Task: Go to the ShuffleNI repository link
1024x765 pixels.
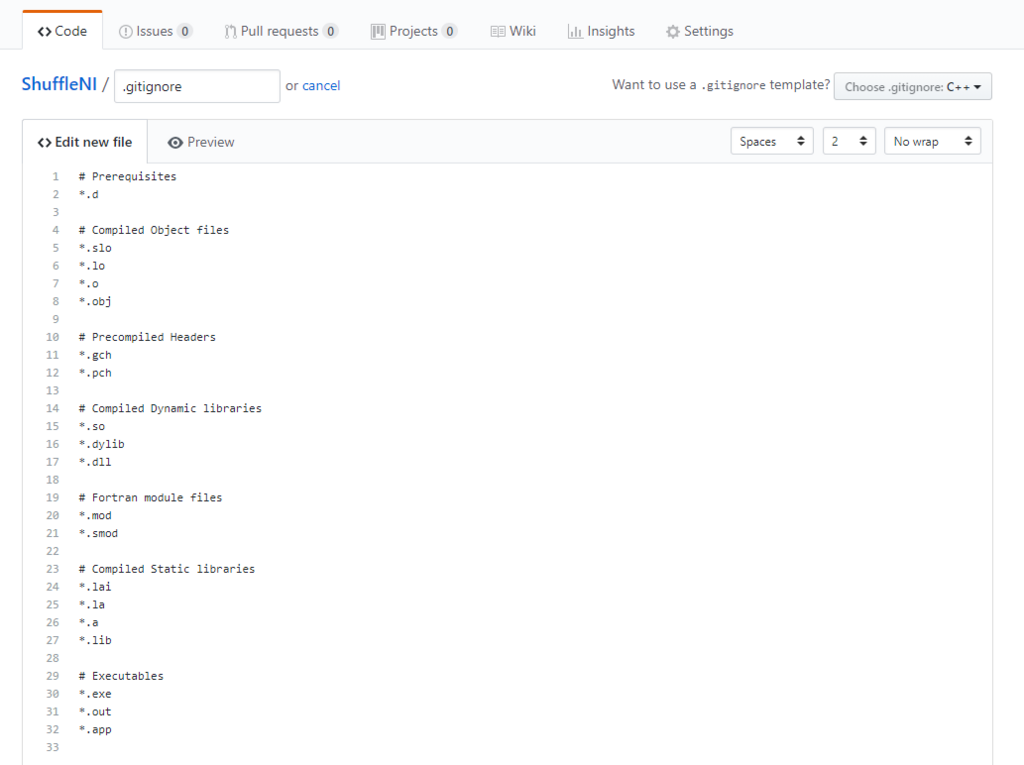Action: pyautogui.click(x=59, y=84)
